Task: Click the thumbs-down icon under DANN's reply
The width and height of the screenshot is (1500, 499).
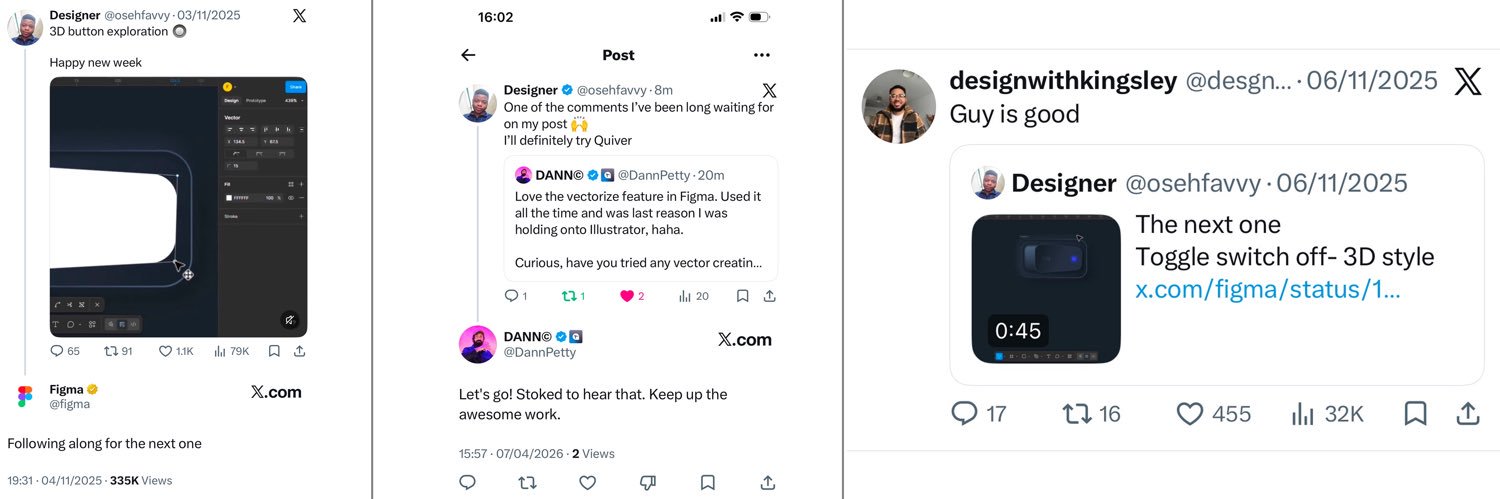Action: coord(647,482)
